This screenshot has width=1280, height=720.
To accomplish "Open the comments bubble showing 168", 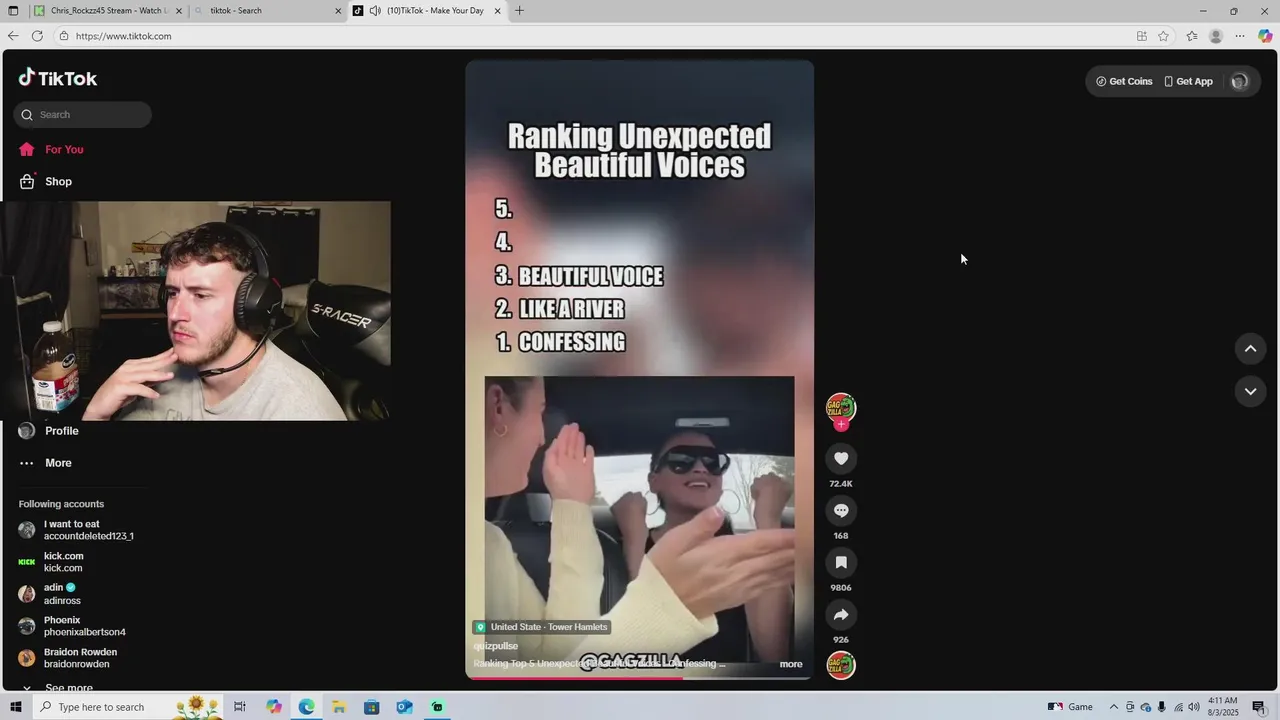I will pyautogui.click(x=841, y=510).
